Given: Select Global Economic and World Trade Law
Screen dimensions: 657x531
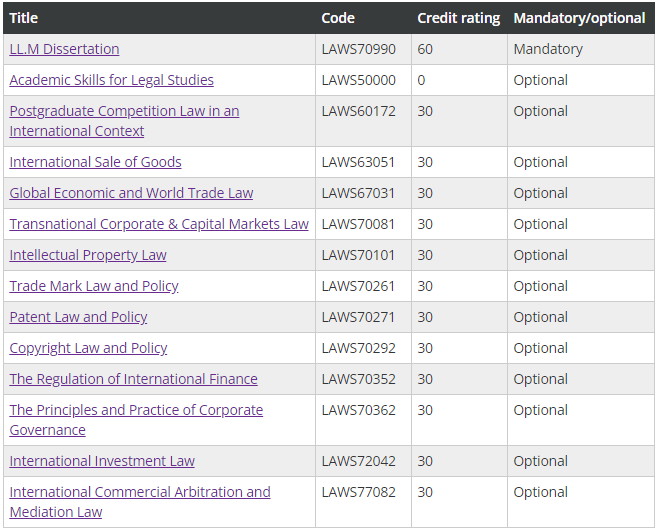Looking at the screenshot, I should pyautogui.click(x=131, y=193).
